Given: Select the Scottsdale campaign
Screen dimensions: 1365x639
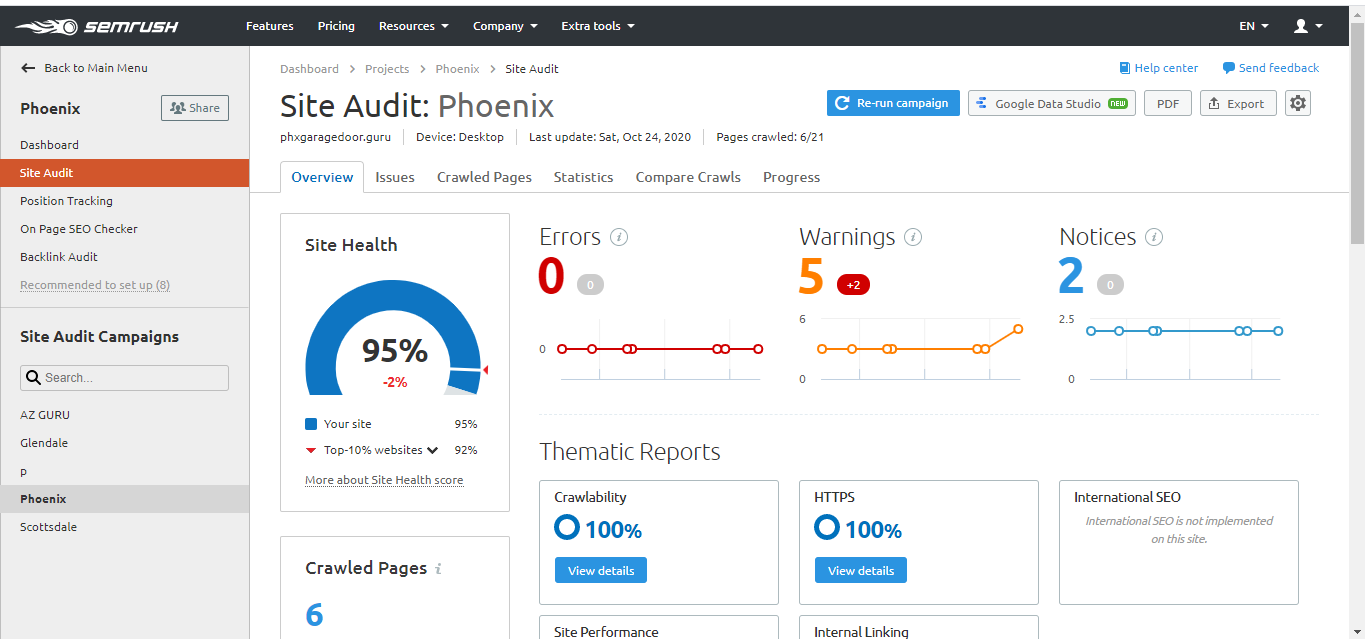Looking at the screenshot, I should (48, 527).
